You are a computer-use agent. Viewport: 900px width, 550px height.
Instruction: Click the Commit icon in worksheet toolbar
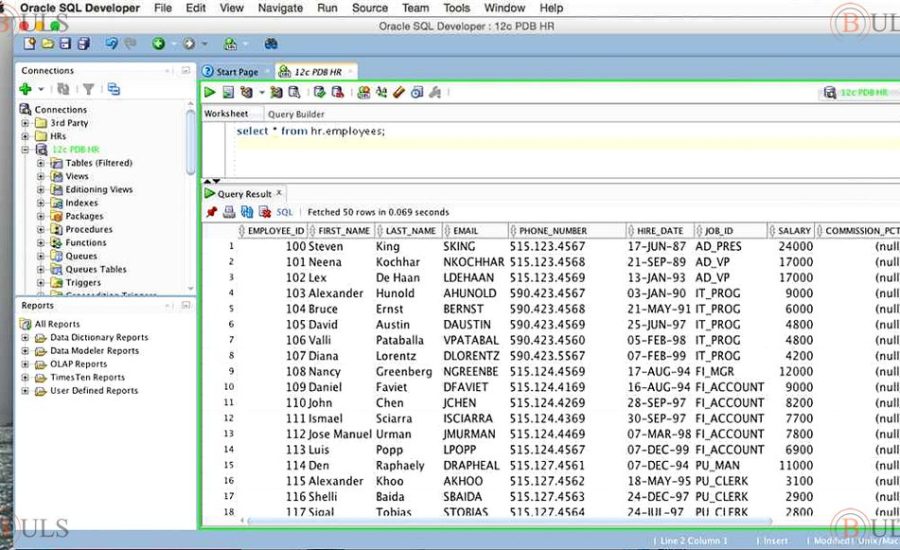(x=320, y=92)
